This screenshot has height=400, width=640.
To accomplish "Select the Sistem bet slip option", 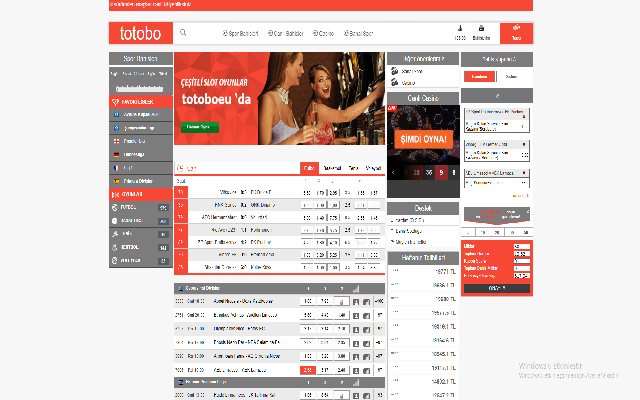I will (511, 76).
